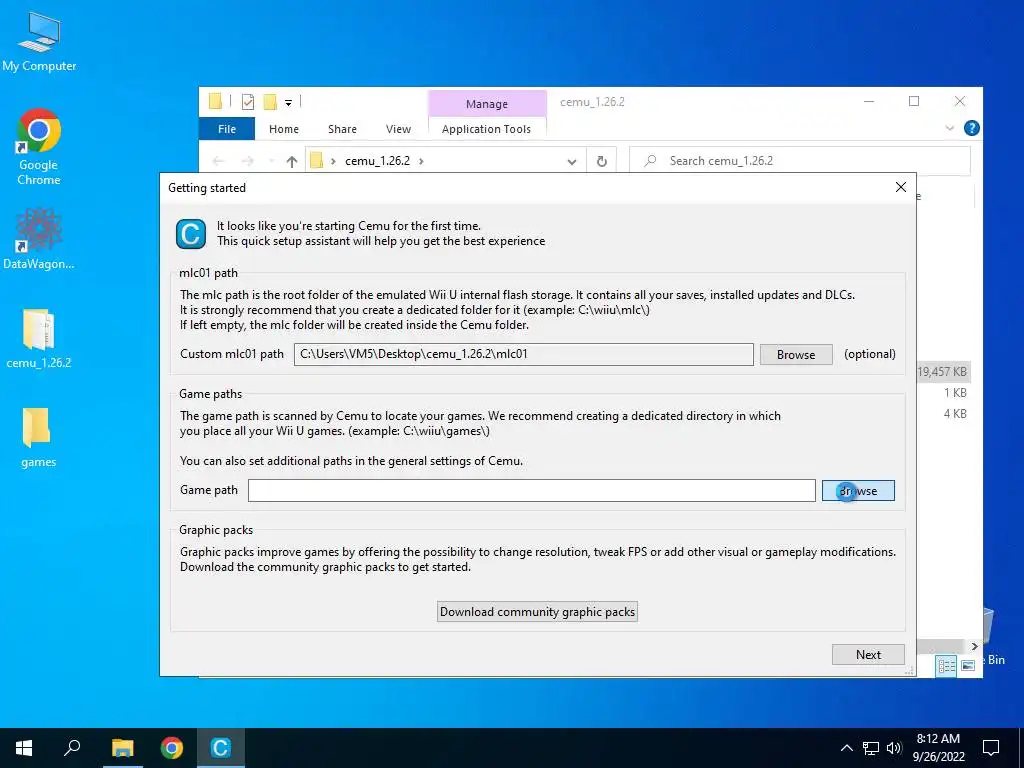Open the My Computer desktop icon
This screenshot has height=768, width=1024.
coord(39,41)
